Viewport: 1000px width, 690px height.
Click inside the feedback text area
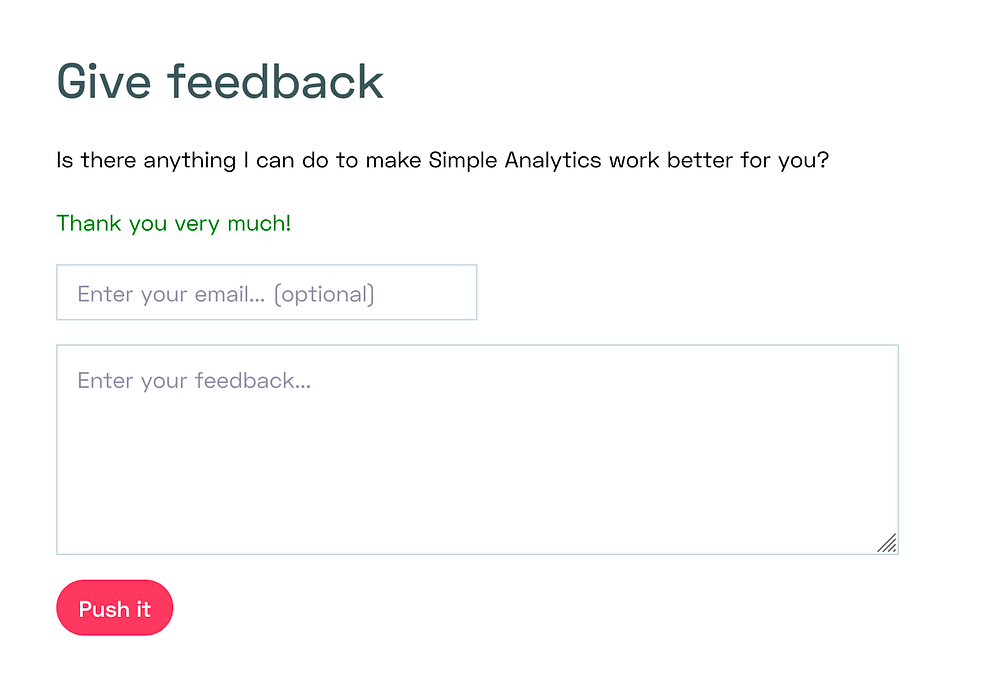(477, 449)
